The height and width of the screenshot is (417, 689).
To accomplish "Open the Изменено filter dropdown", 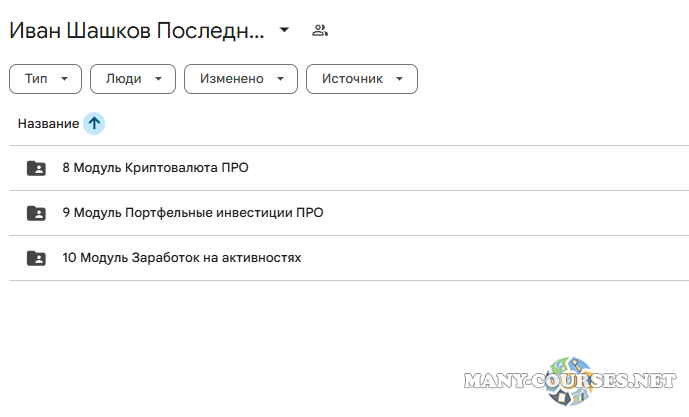I will pos(240,79).
